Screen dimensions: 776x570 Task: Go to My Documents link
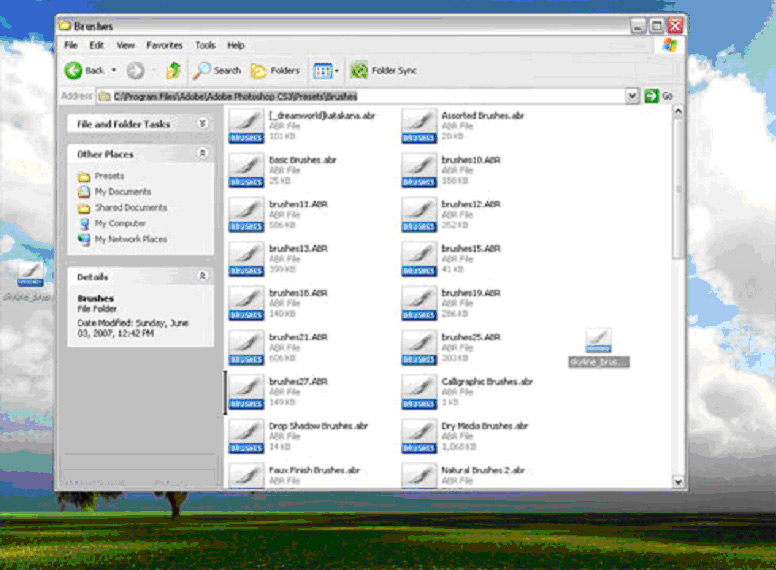(122, 192)
